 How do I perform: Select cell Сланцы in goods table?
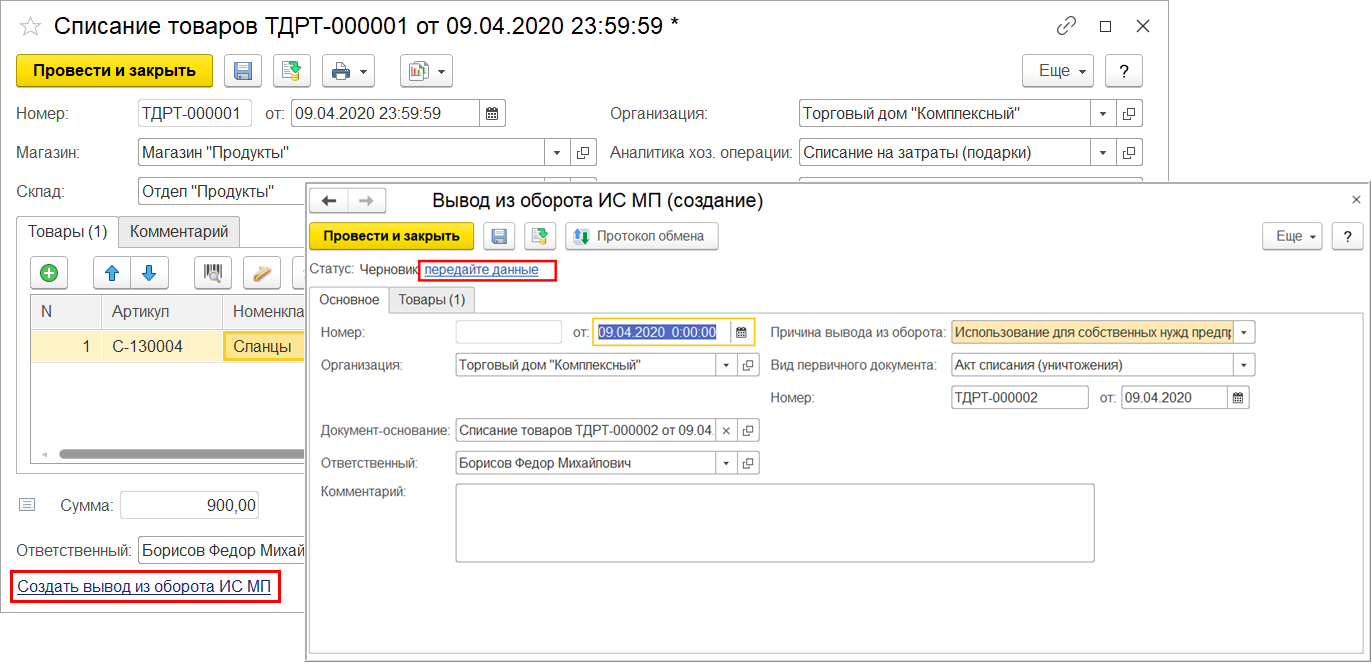click(x=265, y=346)
